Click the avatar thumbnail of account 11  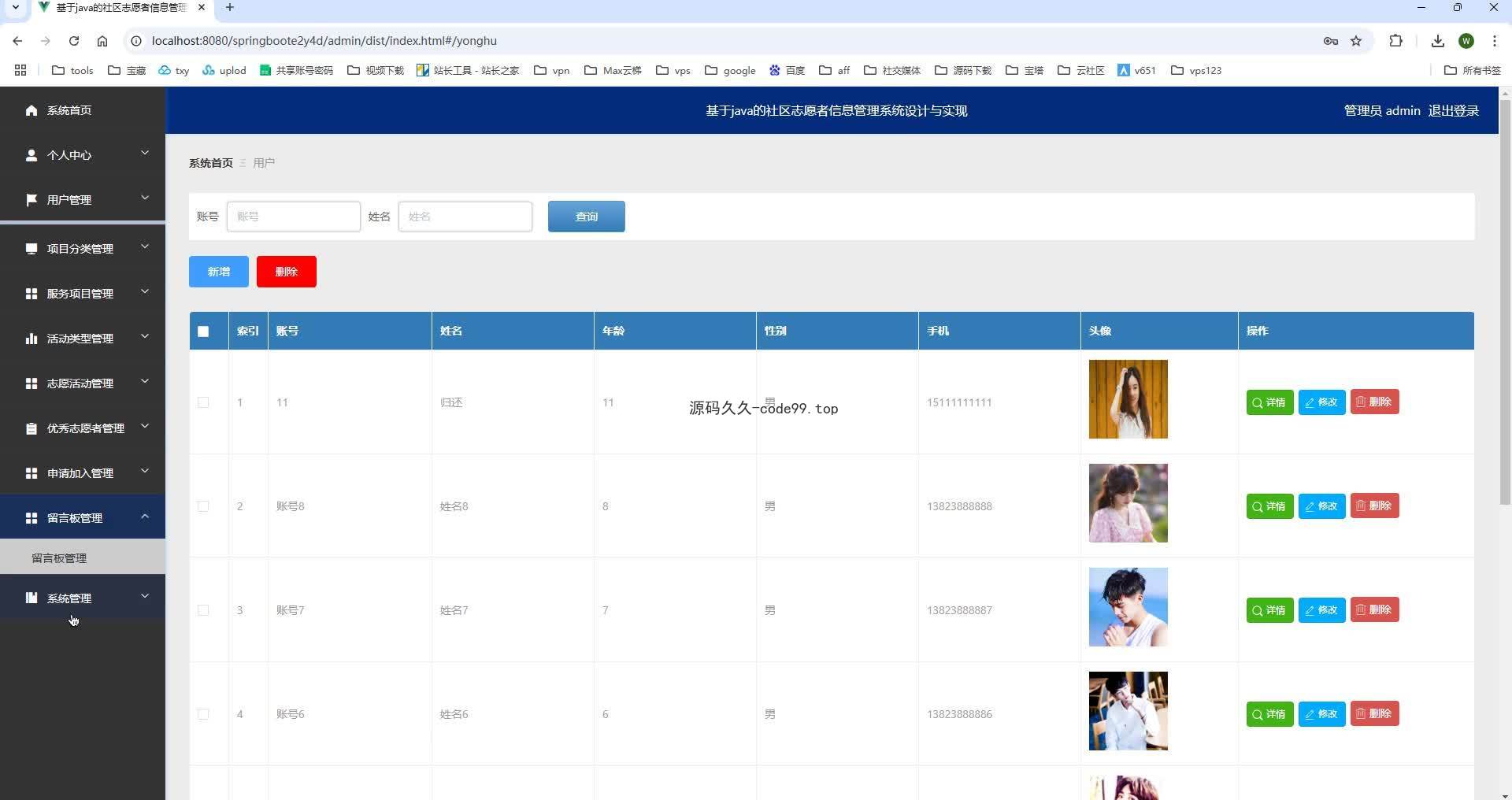pos(1128,399)
